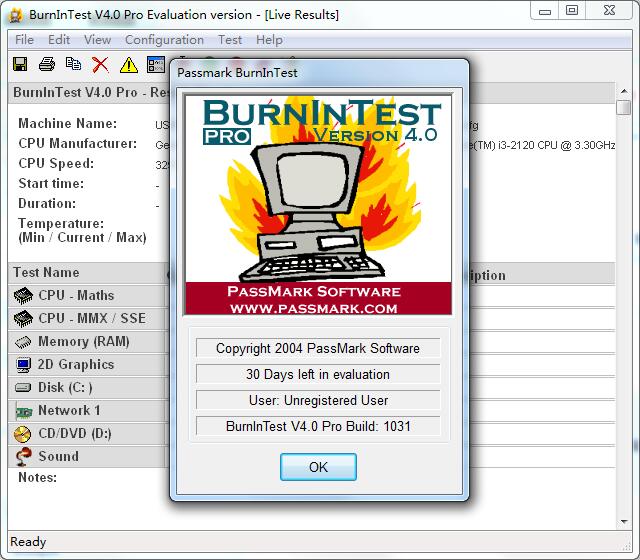
Task: Open the View menu
Action: pyautogui.click(x=97, y=40)
